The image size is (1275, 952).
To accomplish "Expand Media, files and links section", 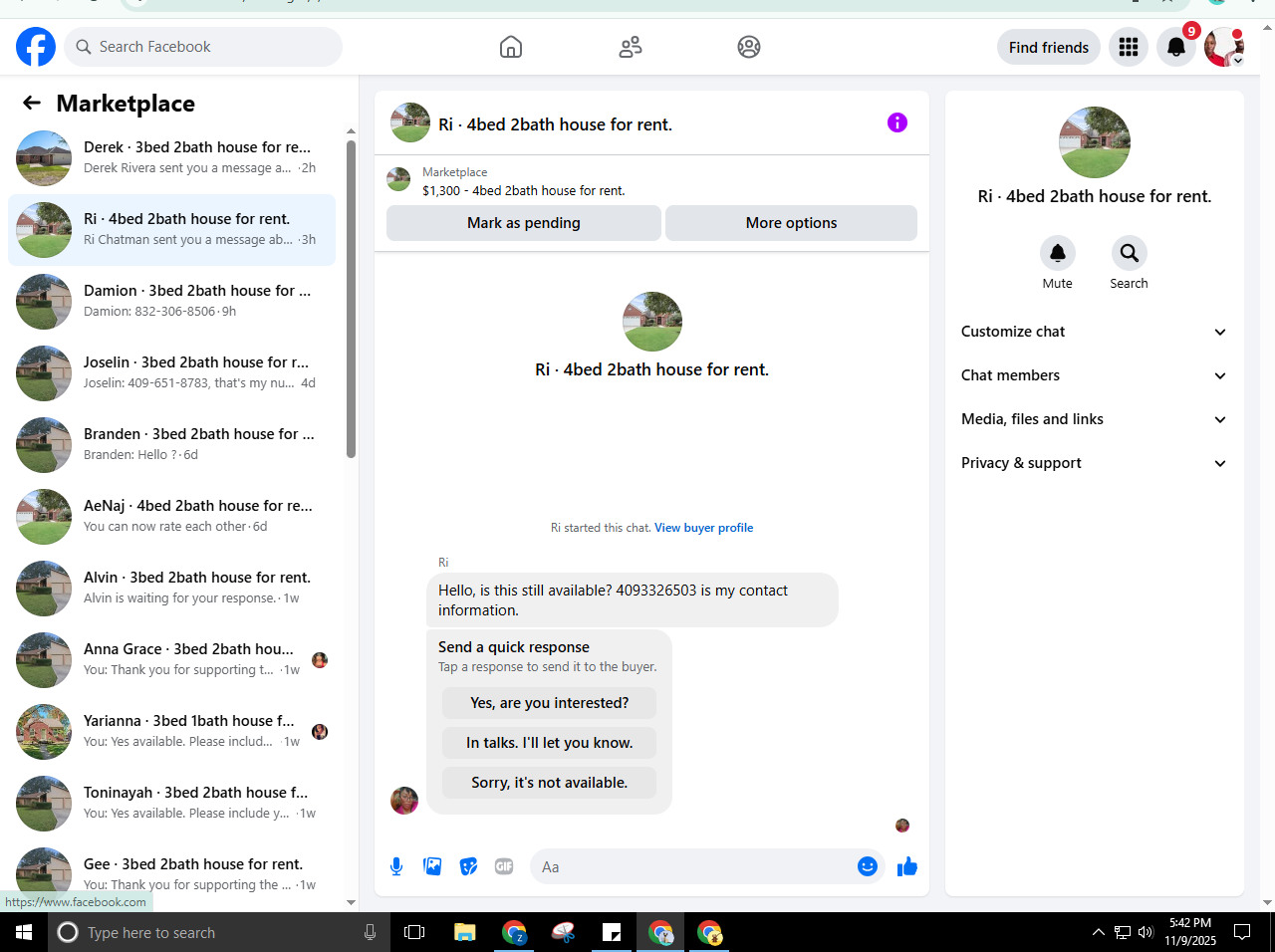I will (1095, 419).
